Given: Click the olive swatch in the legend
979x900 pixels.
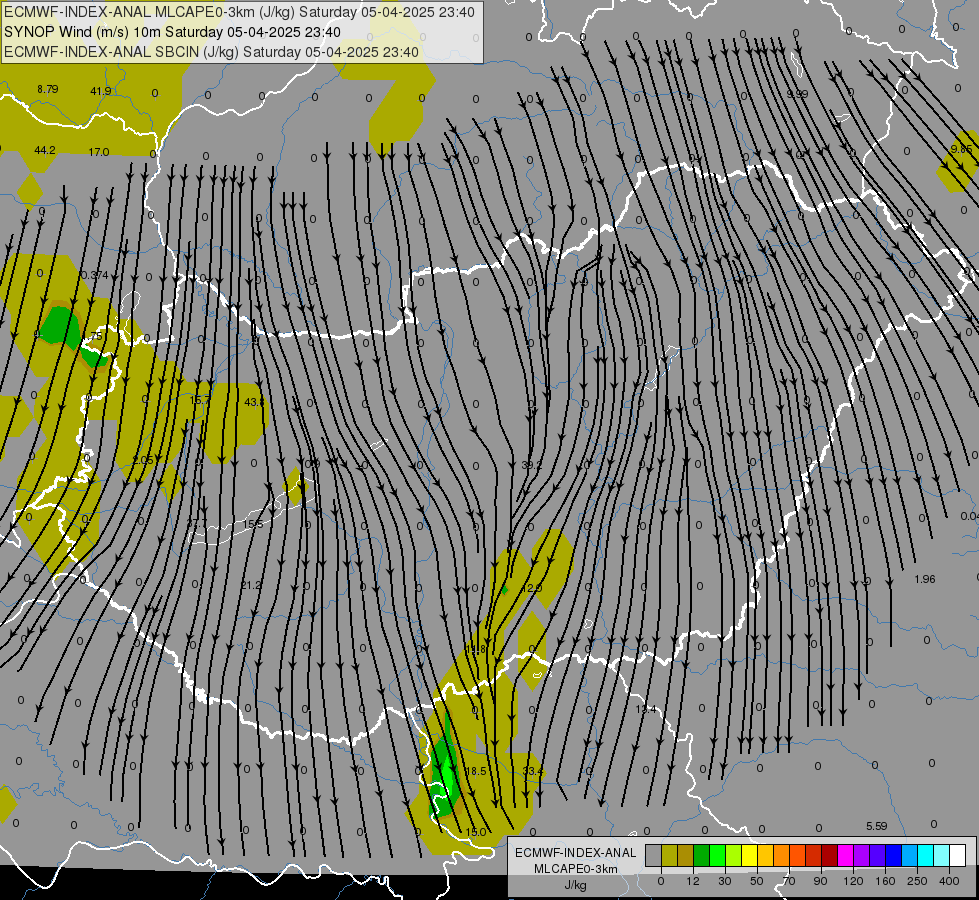Looking at the screenshot, I should pyautogui.click(x=669, y=856).
